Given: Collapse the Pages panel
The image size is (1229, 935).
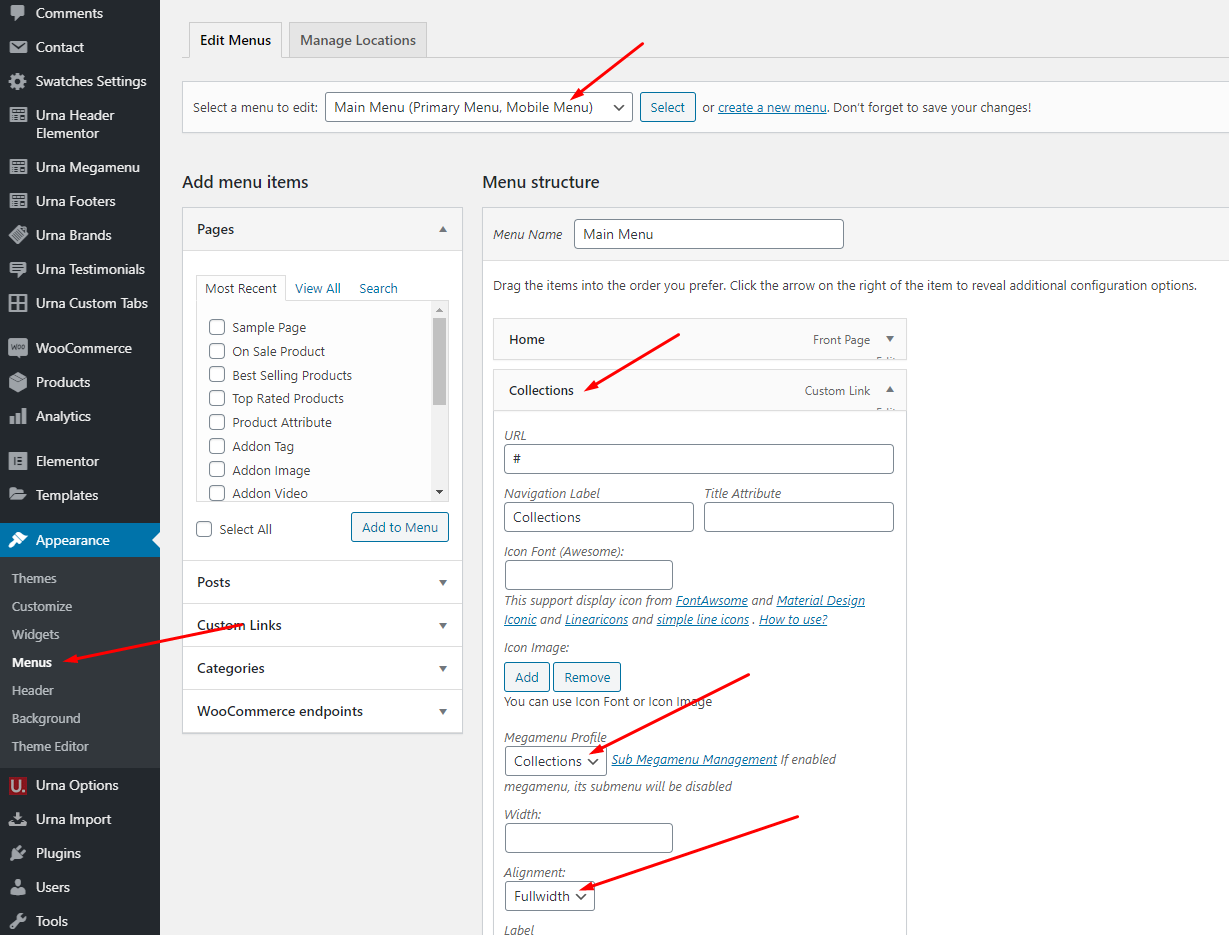Looking at the screenshot, I should 443,229.
